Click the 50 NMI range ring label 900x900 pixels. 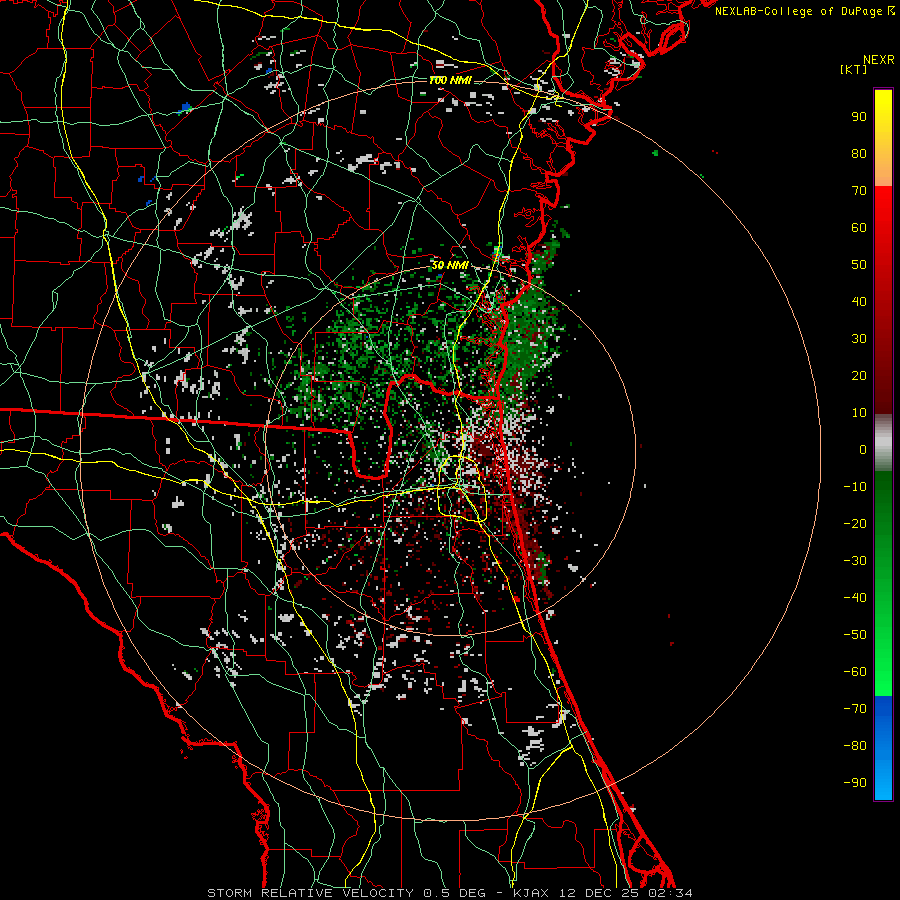coord(450,265)
